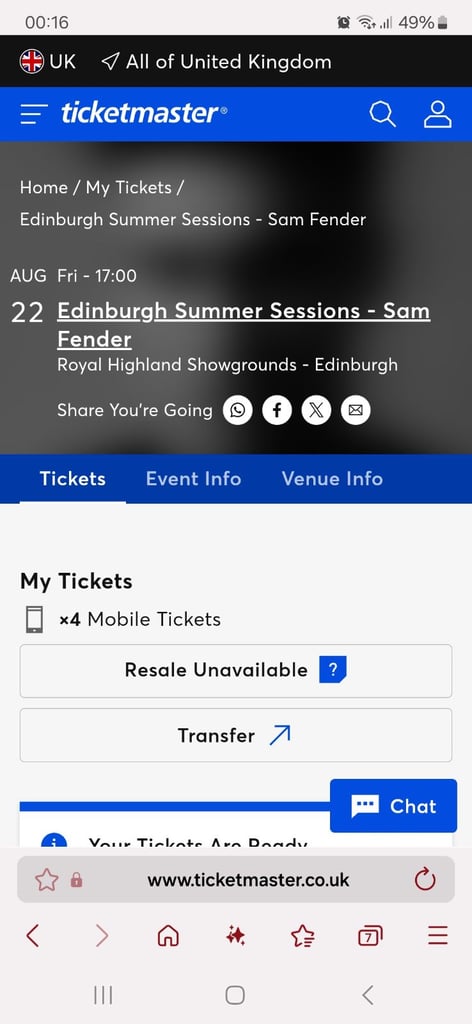Share event via WhatsApp icon

pos(238,410)
